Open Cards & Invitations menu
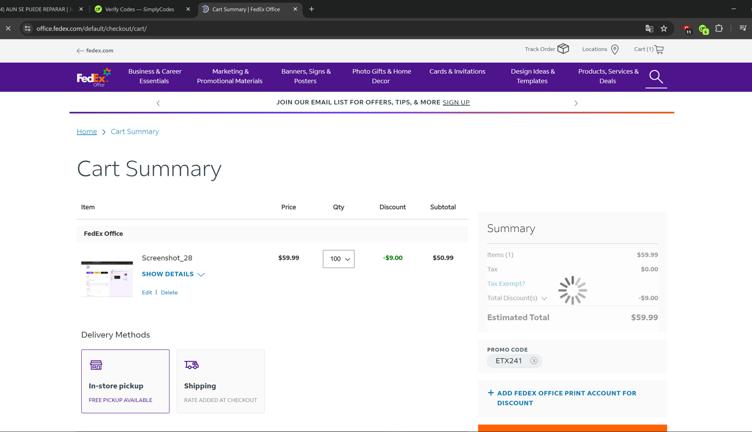The width and height of the screenshot is (752, 432). (x=457, y=71)
